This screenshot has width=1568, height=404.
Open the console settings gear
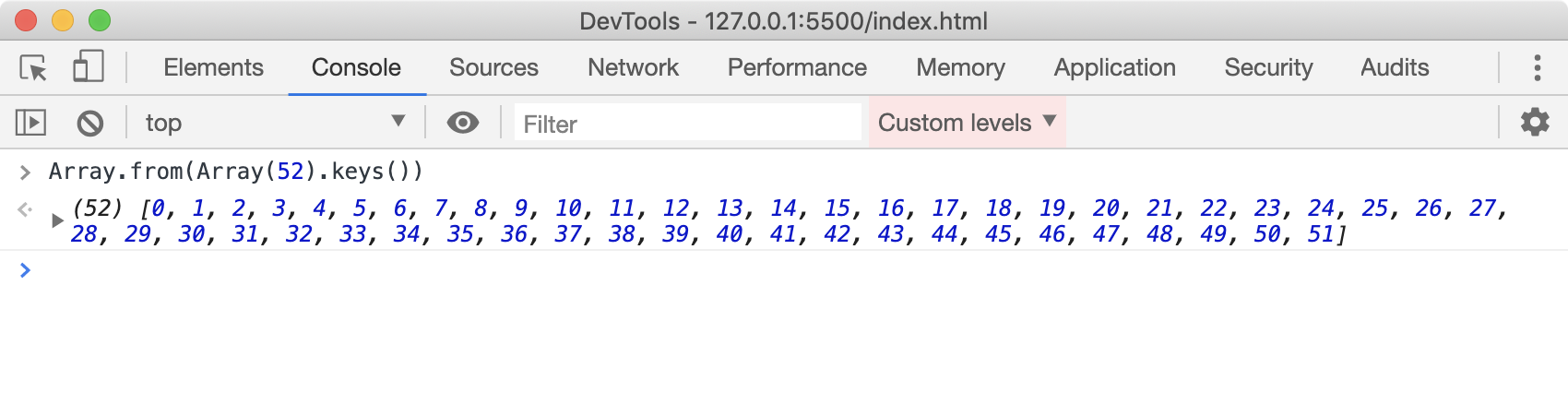(x=1534, y=122)
